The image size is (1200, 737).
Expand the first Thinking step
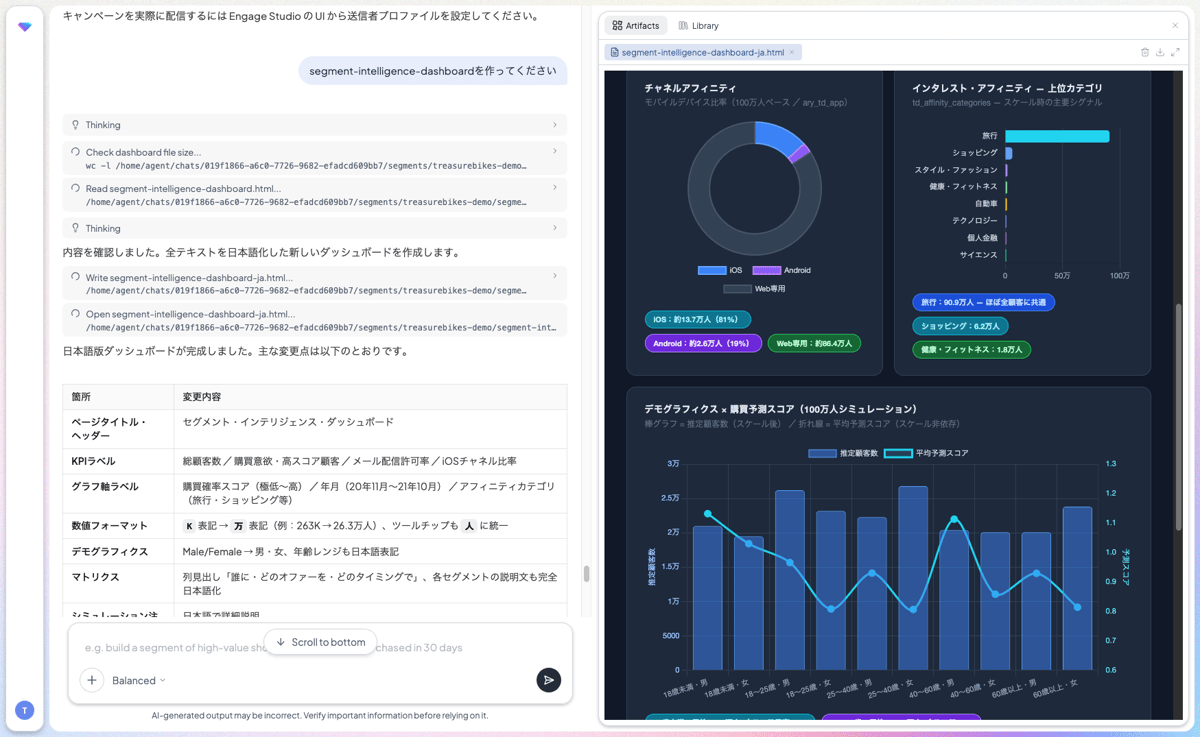coord(315,125)
